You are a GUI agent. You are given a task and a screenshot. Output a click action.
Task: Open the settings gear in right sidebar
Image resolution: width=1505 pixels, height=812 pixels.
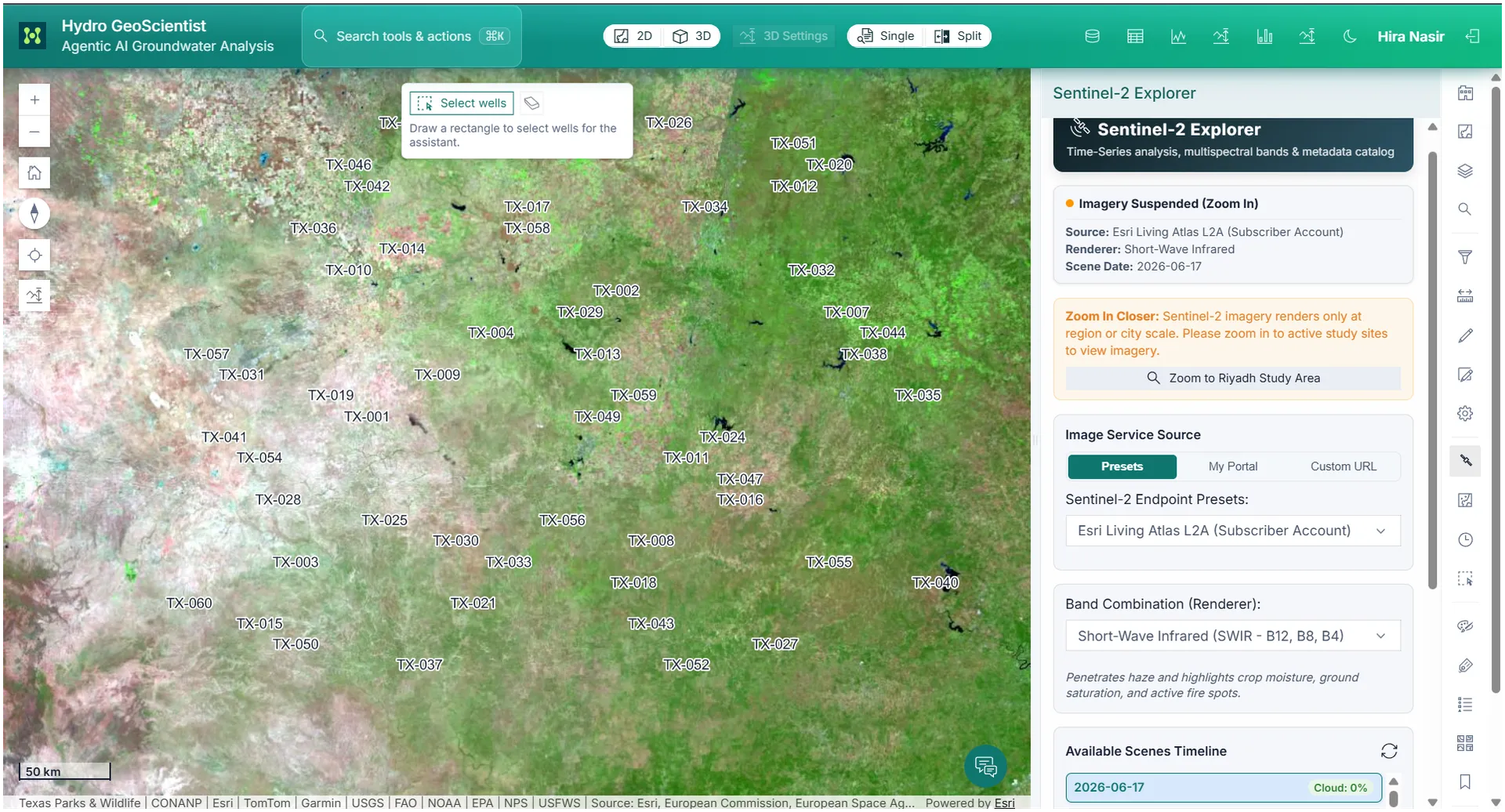[1465, 414]
